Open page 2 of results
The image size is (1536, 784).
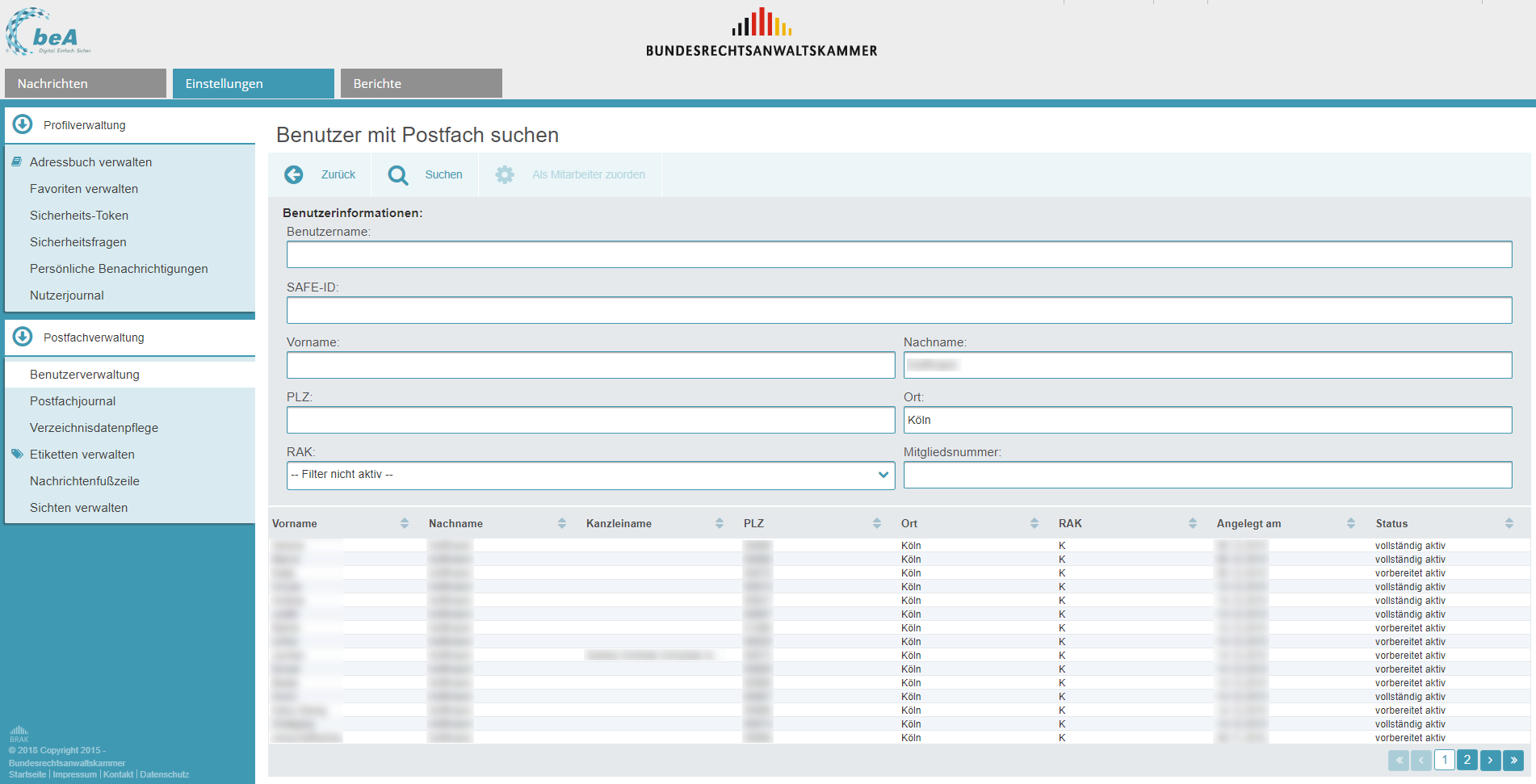coord(1467,760)
